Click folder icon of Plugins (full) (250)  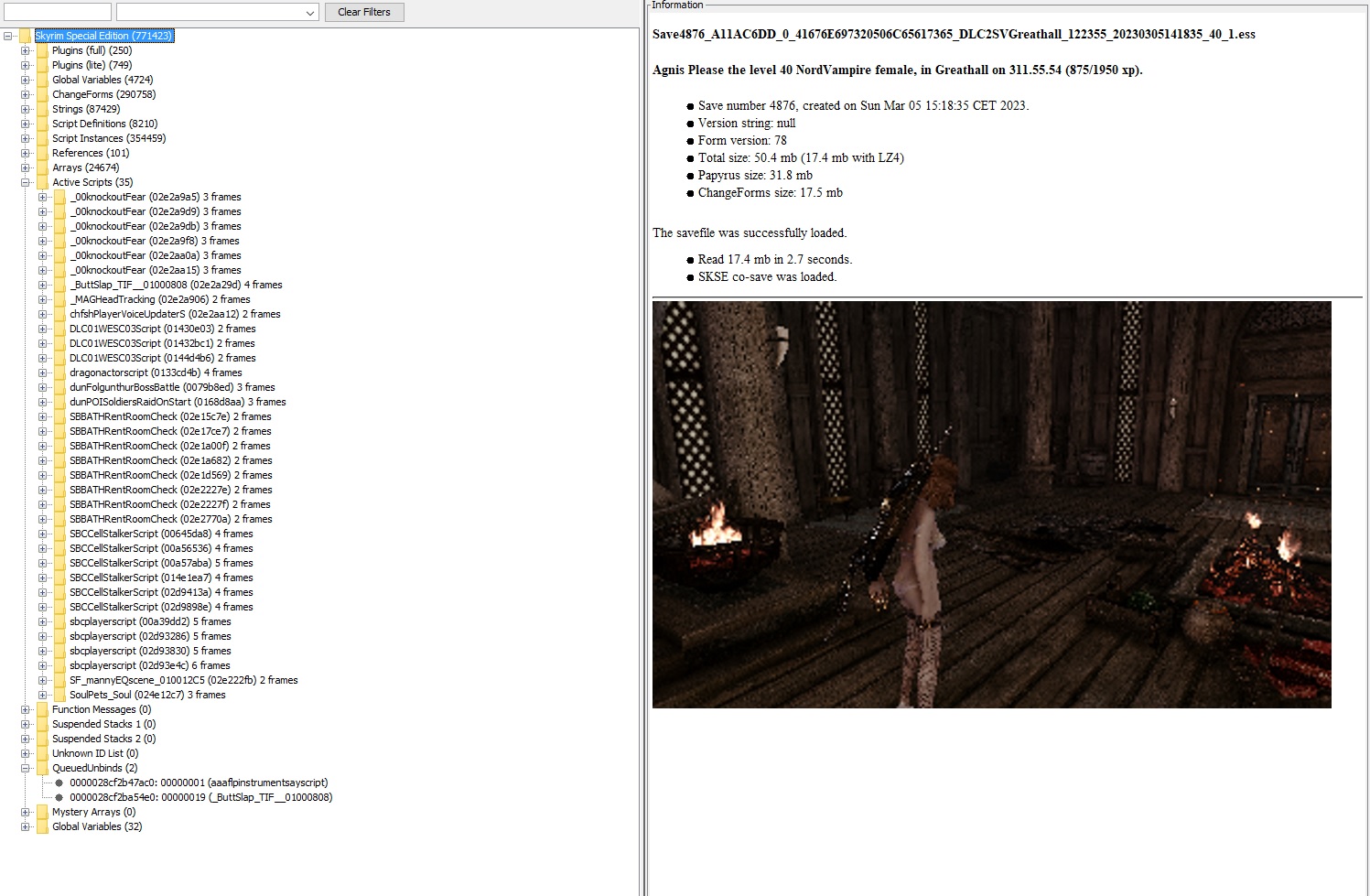click(x=42, y=50)
